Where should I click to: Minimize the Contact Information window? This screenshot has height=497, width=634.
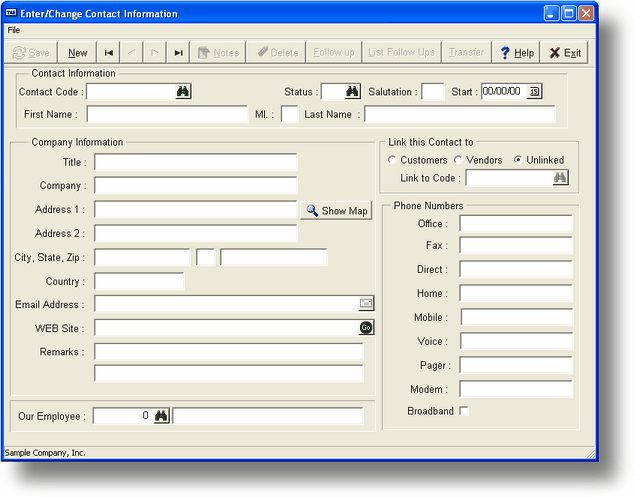pos(551,13)
